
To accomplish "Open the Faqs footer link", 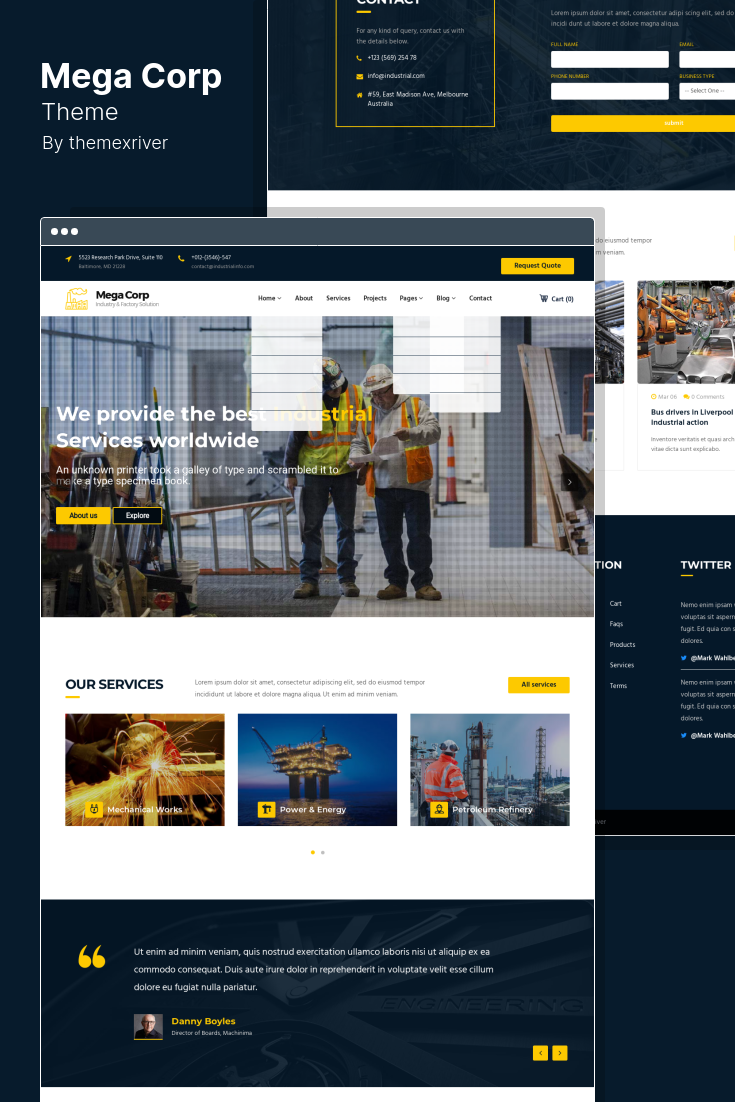I will (616, 624).
